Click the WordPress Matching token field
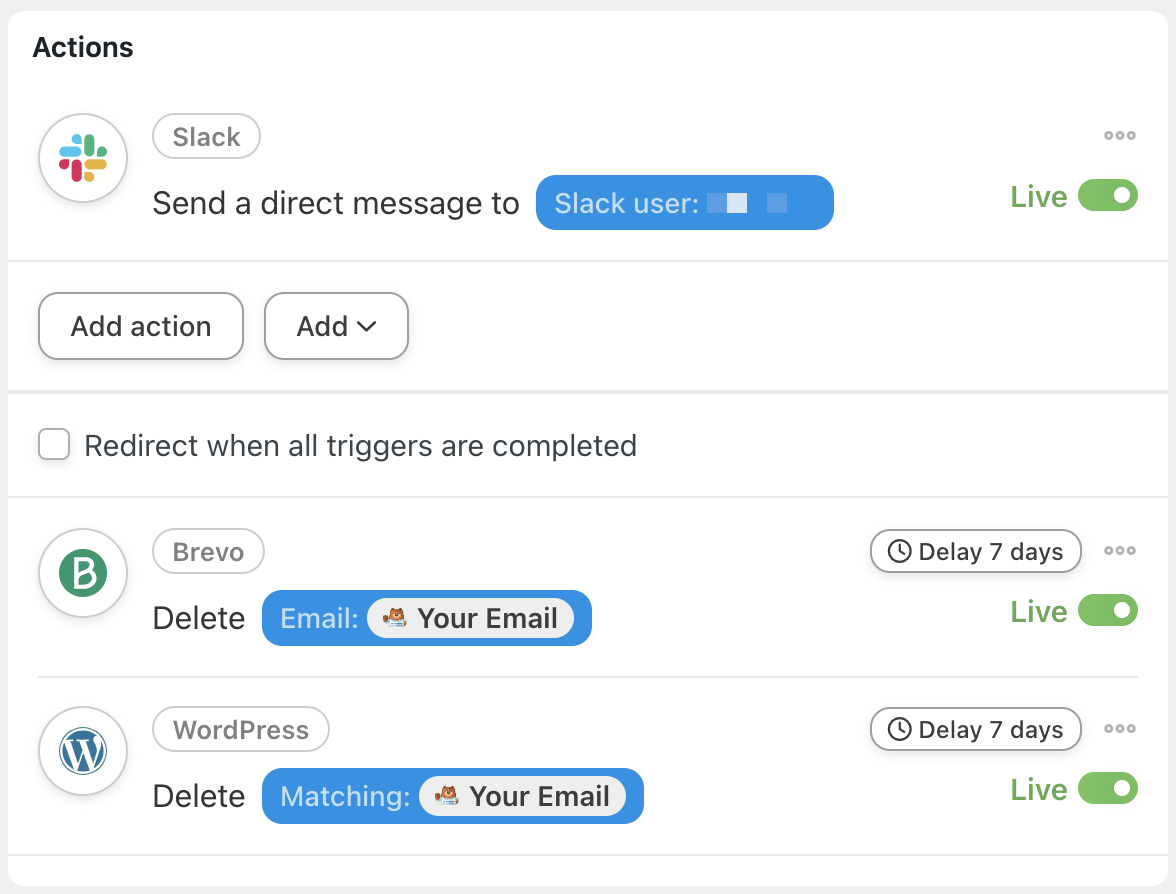 (452, 796)
